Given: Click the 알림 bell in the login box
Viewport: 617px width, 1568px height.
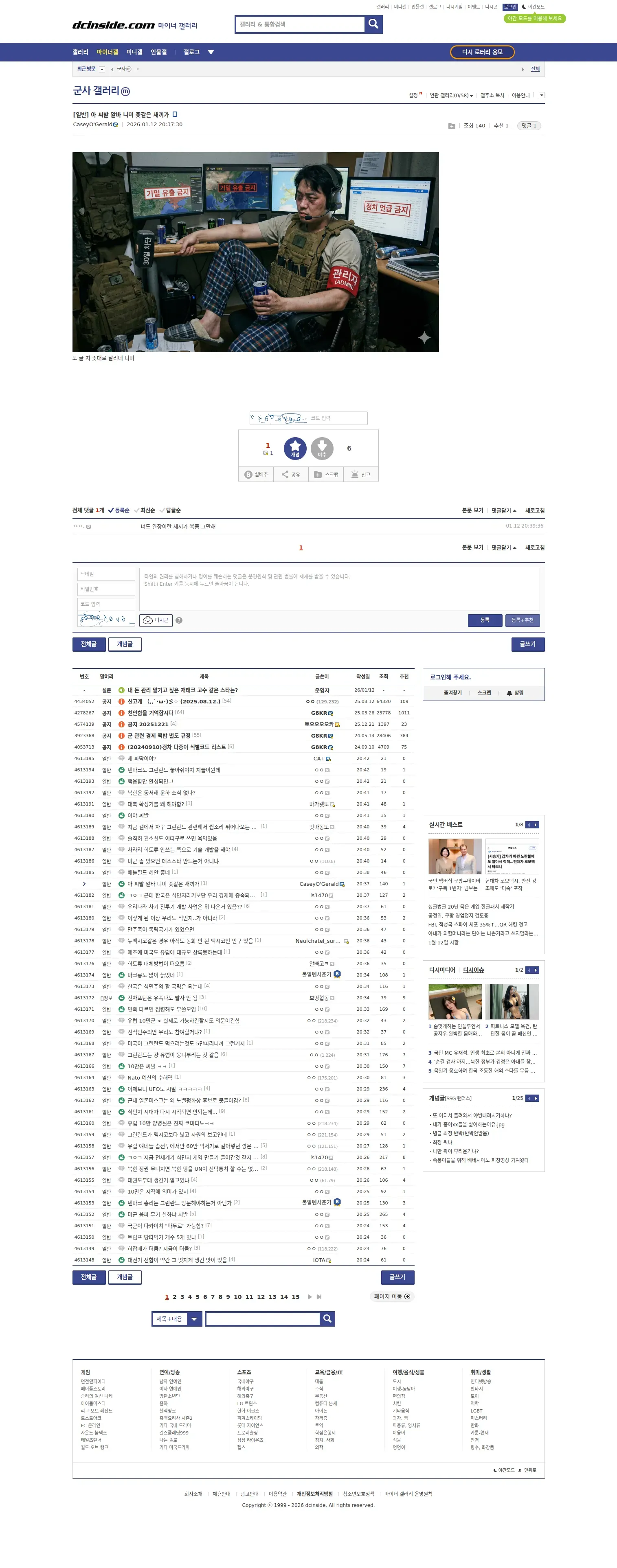Looking at the screenshot, I should tap(515, 693).
